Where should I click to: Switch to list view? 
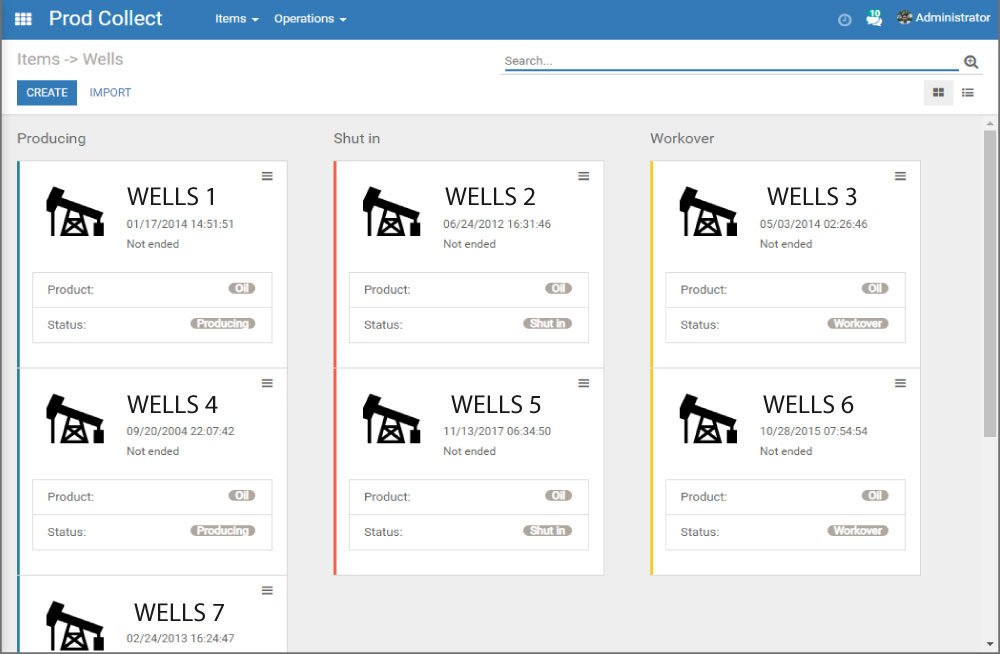tap(968, 93)
